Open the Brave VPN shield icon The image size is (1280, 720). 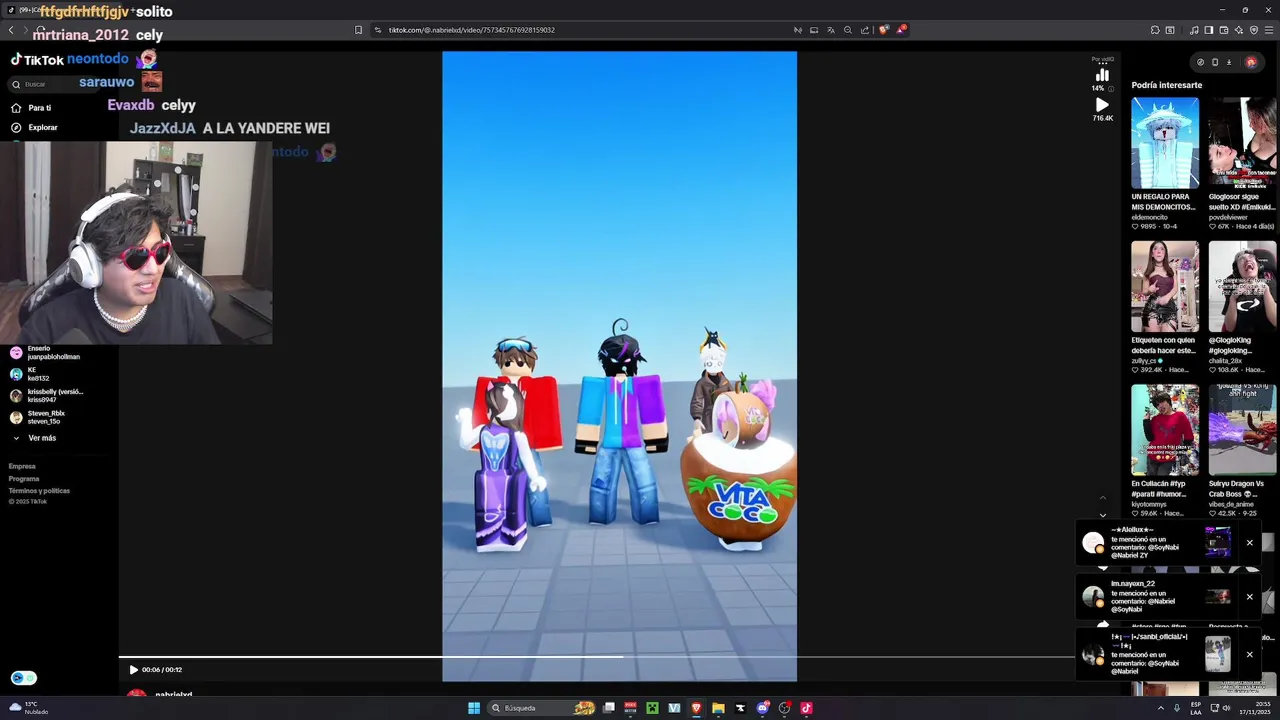1254,30
